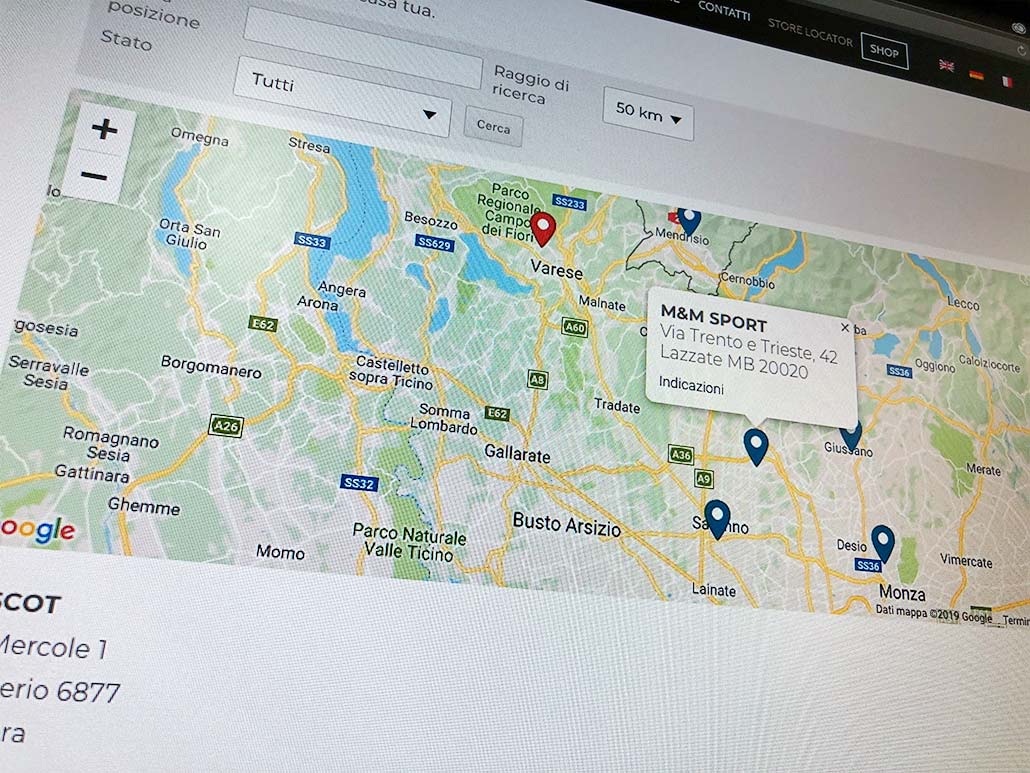
Task: Select the blue pin below M&M Sport popup
Action: click(x=756, y=447)
